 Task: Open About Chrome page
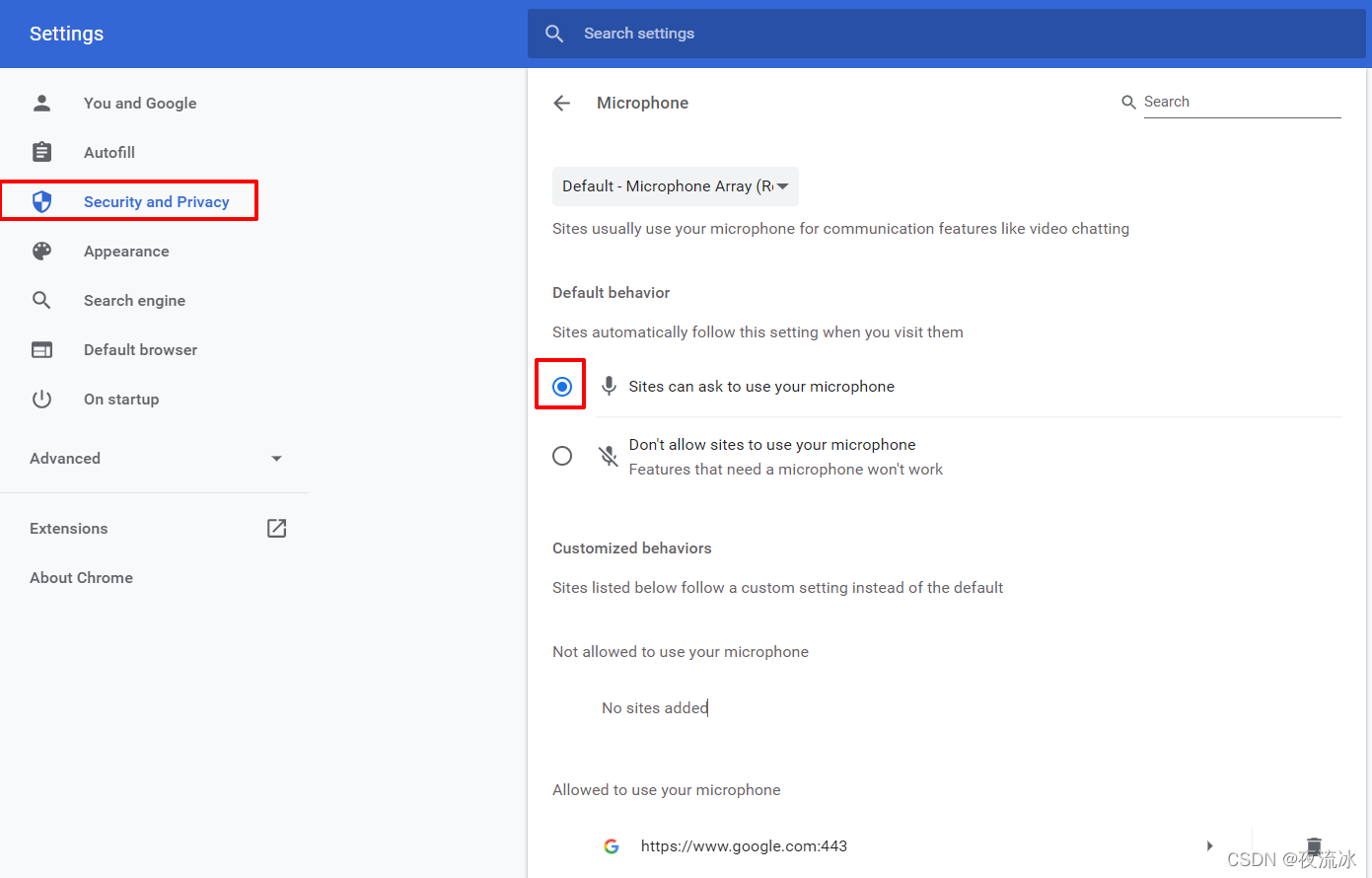coord(81,577)
